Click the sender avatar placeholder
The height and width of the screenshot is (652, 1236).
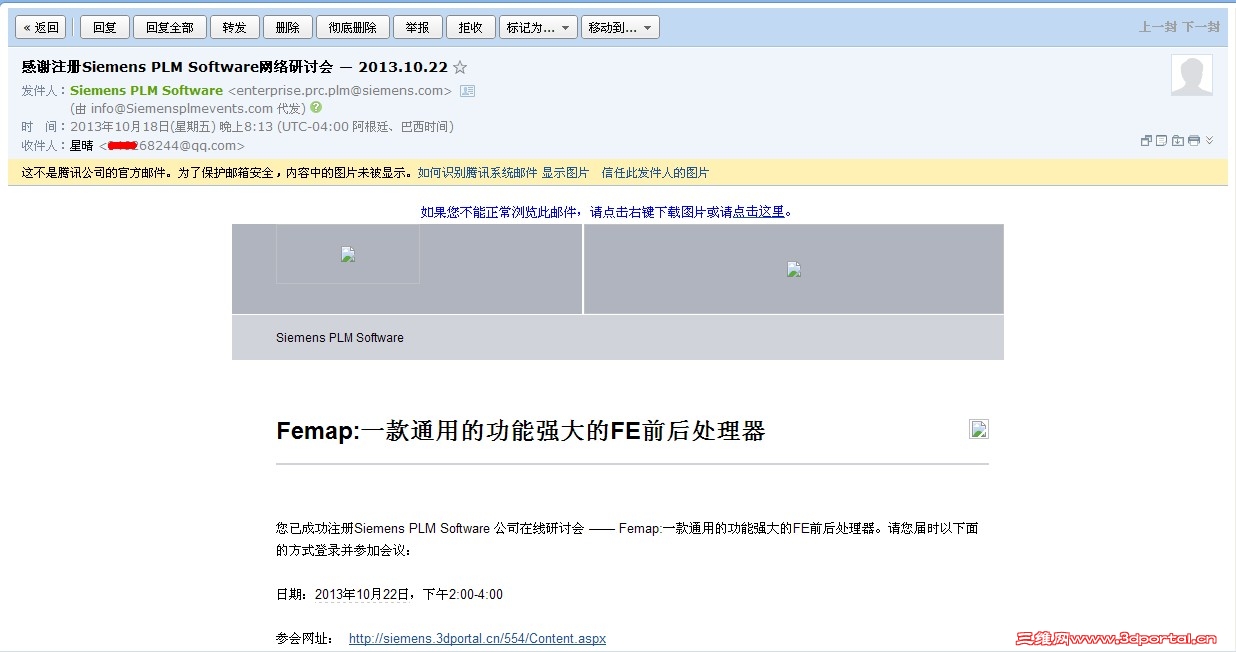pyautogui.click(x=1192, y=76)
